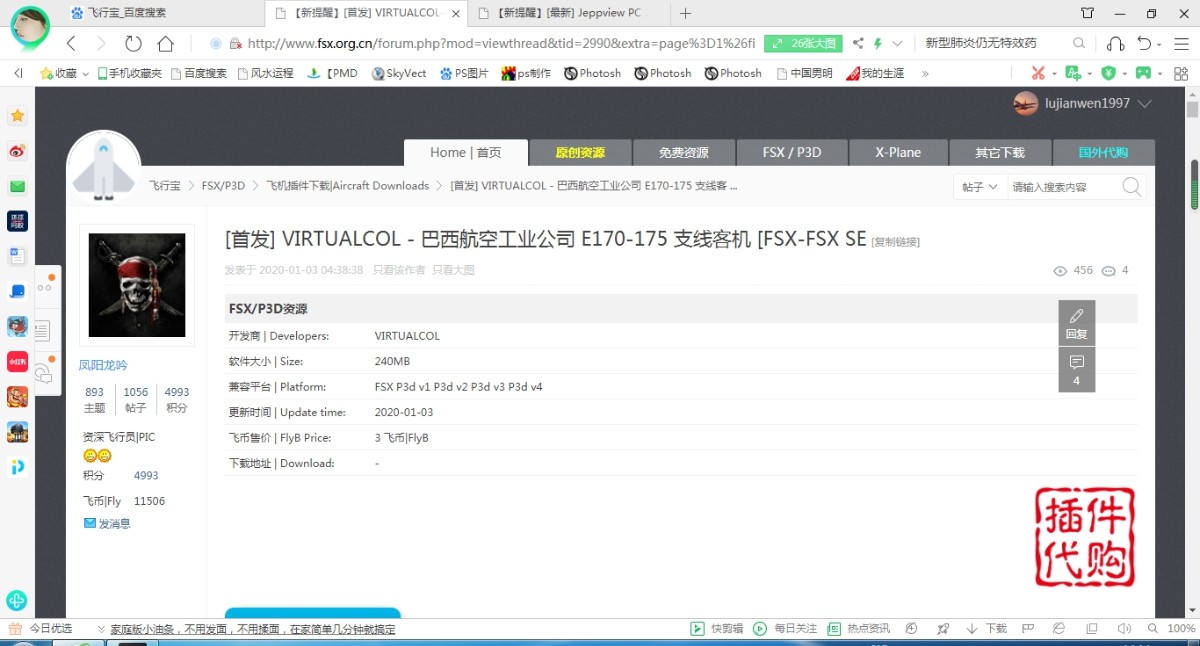Image resolution: width=1200 pixels, height=646 pixels.
Task: Open the 其它下载 navigation tab
Action: pos(1000,153)
